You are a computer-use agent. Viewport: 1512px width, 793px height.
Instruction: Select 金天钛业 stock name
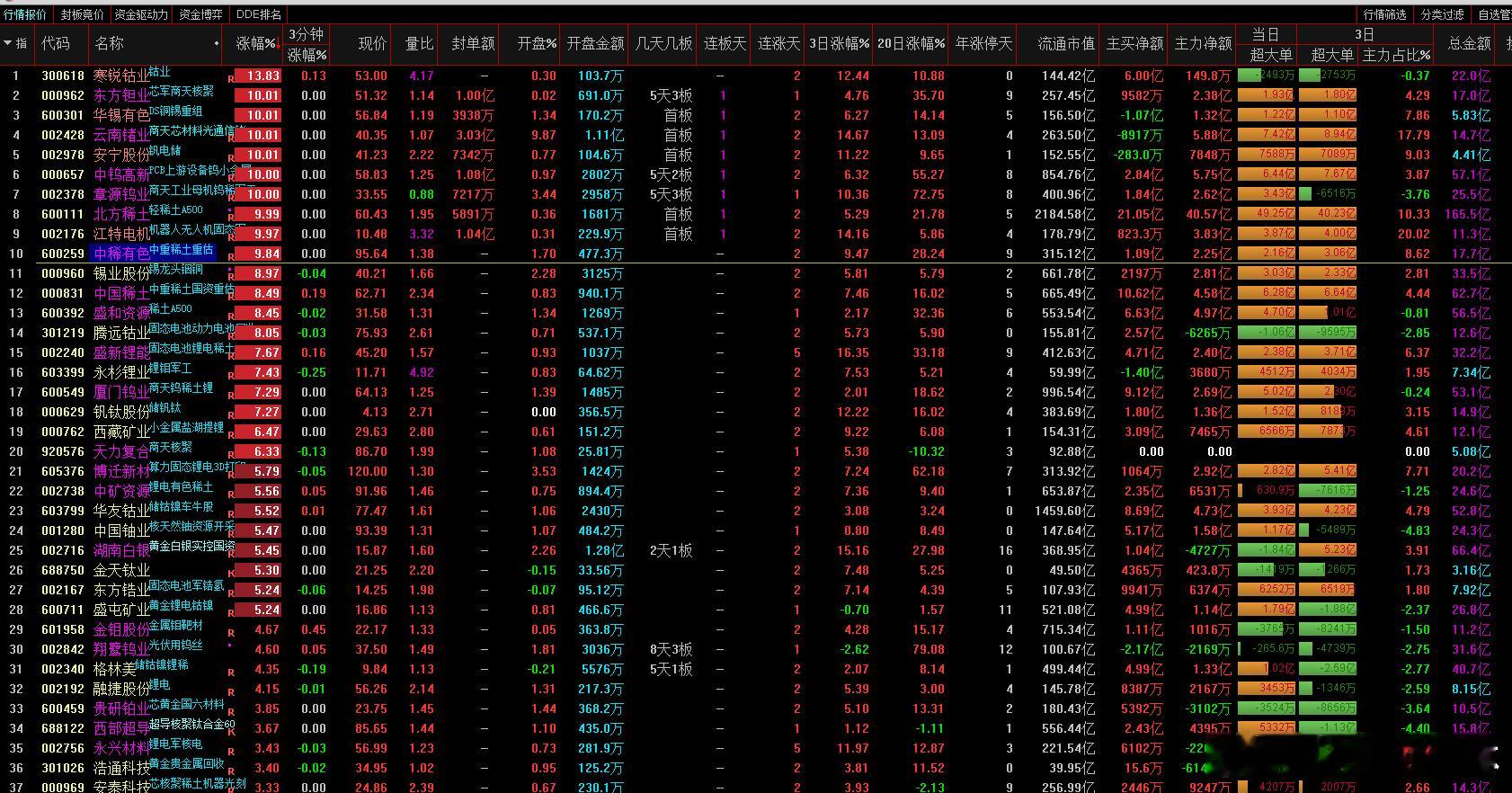point(120,571)
